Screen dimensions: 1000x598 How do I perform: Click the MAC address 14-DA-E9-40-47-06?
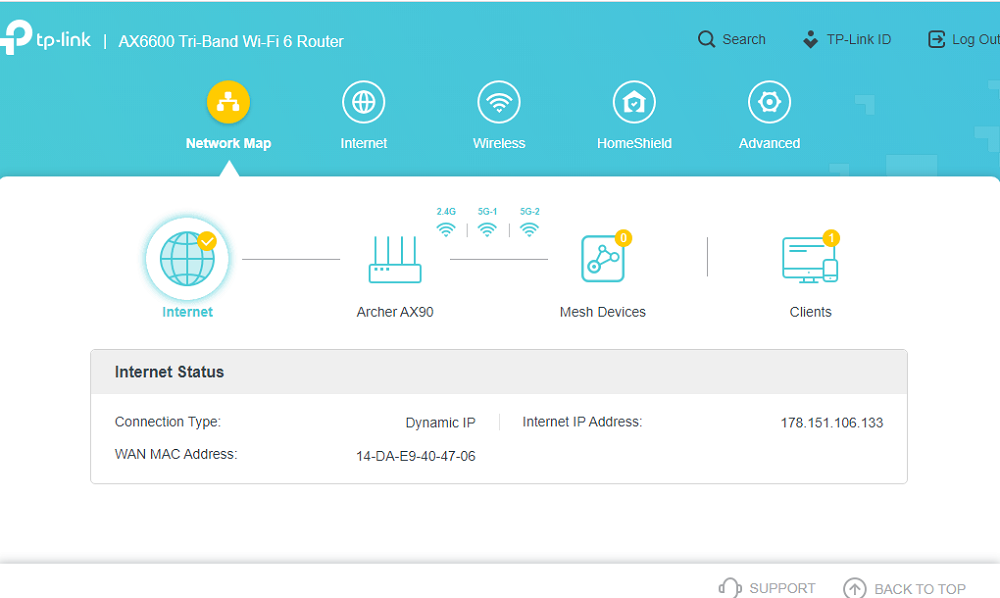415,456
